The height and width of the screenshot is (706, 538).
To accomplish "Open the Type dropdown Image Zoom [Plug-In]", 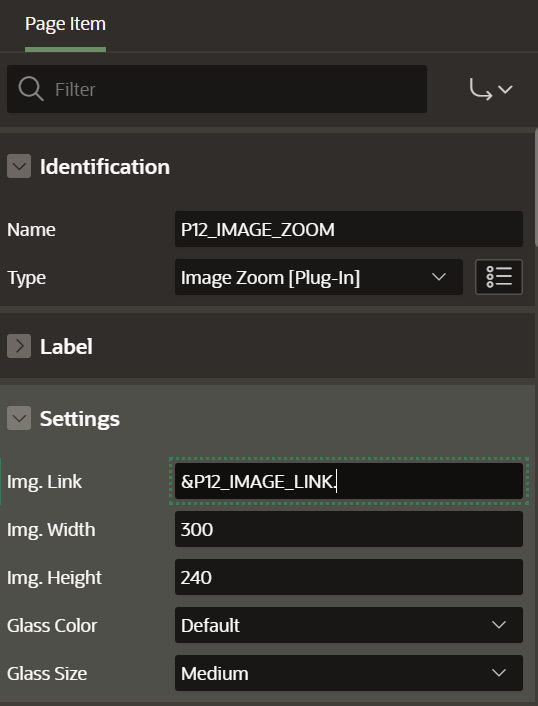I will [319, 277].
